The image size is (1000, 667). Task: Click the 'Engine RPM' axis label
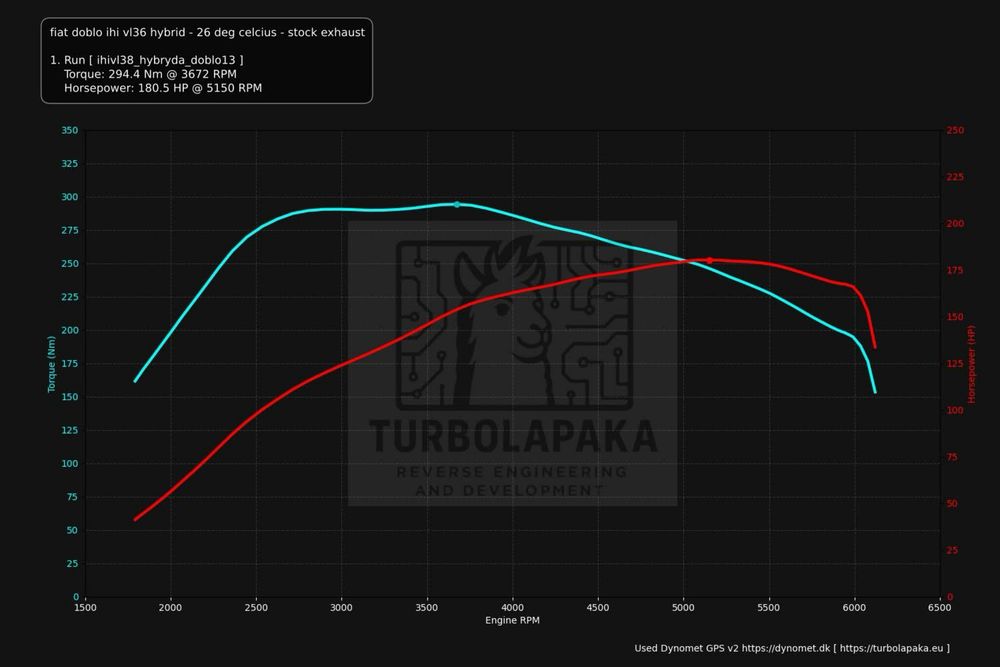[512, 620]
